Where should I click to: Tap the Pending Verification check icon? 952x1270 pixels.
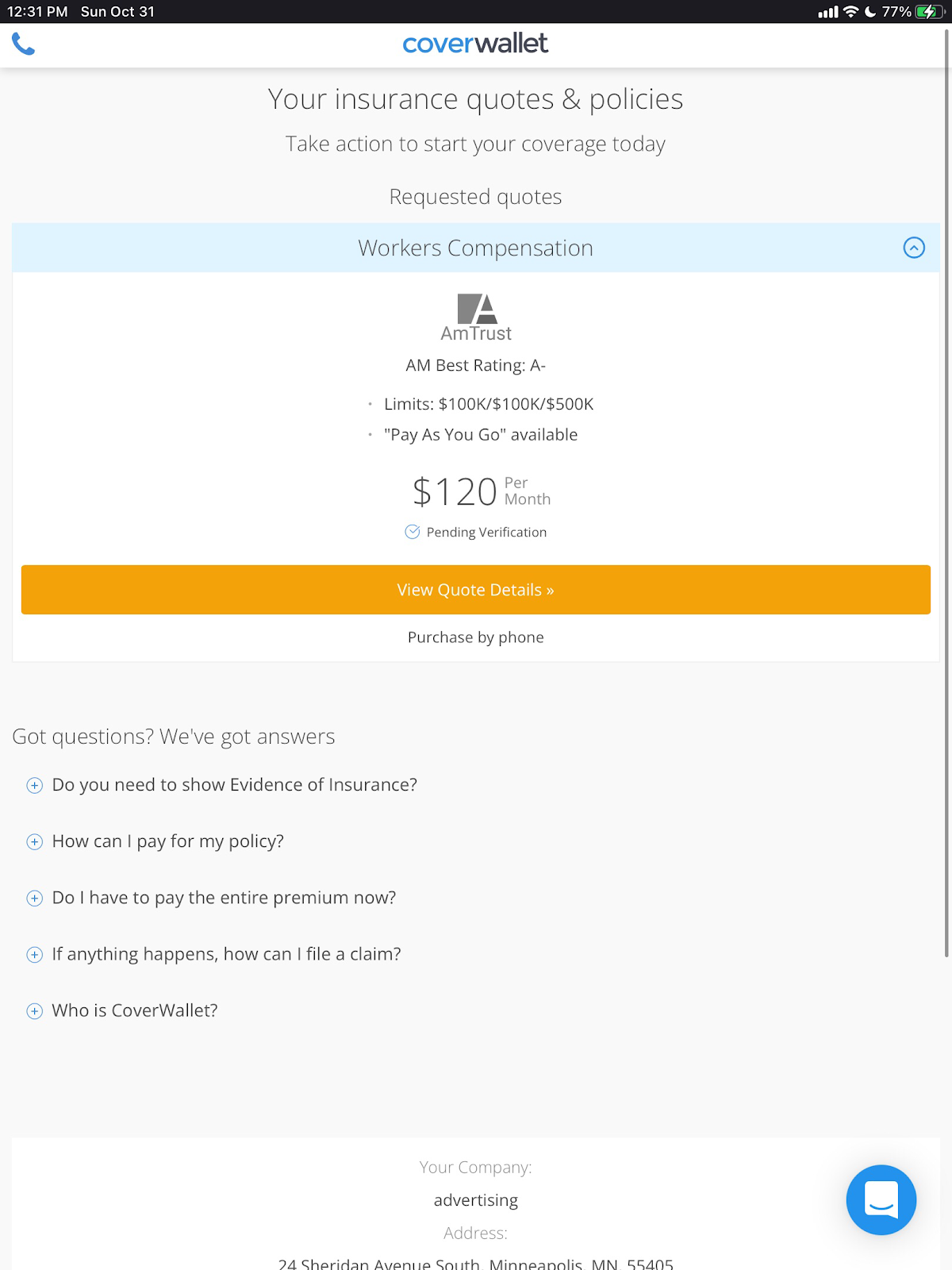point(413,532)
